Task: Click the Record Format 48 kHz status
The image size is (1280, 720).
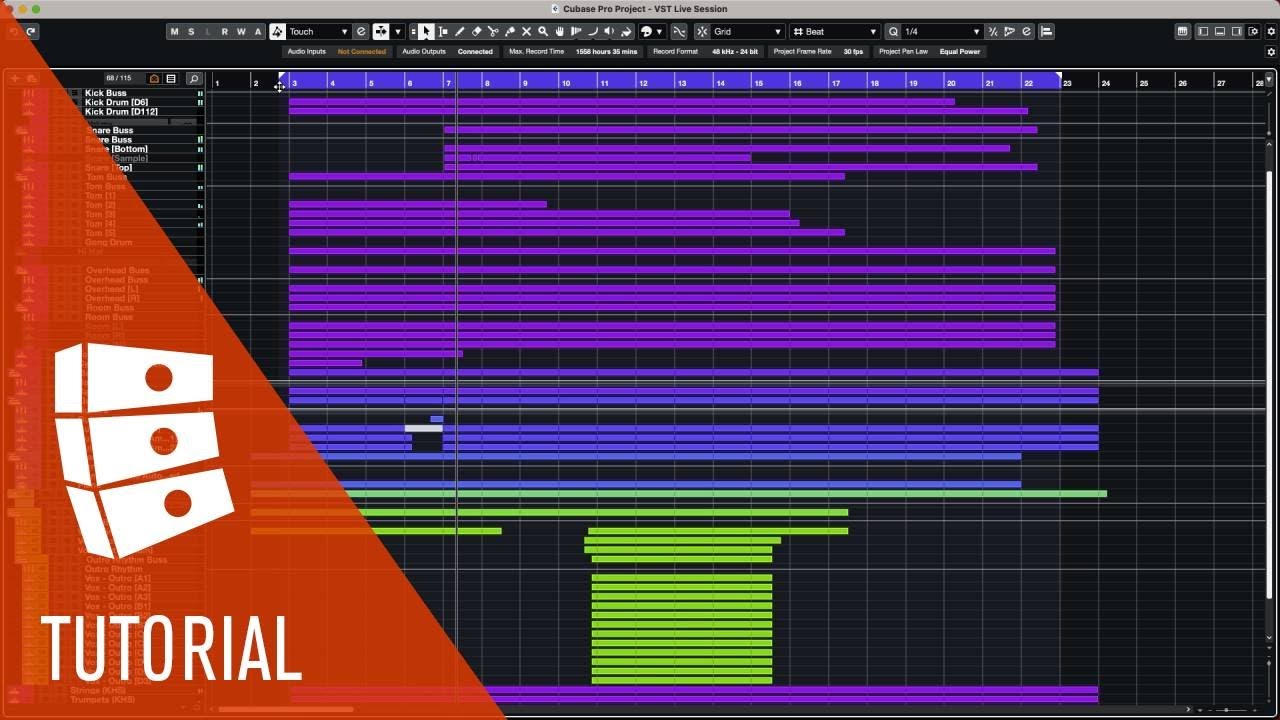Action: (x=705, y=52)
